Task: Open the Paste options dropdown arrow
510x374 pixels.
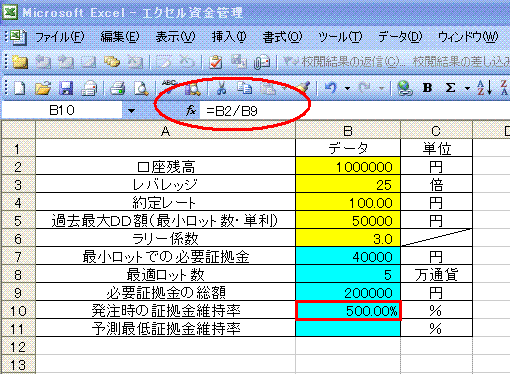Action: 284,89
